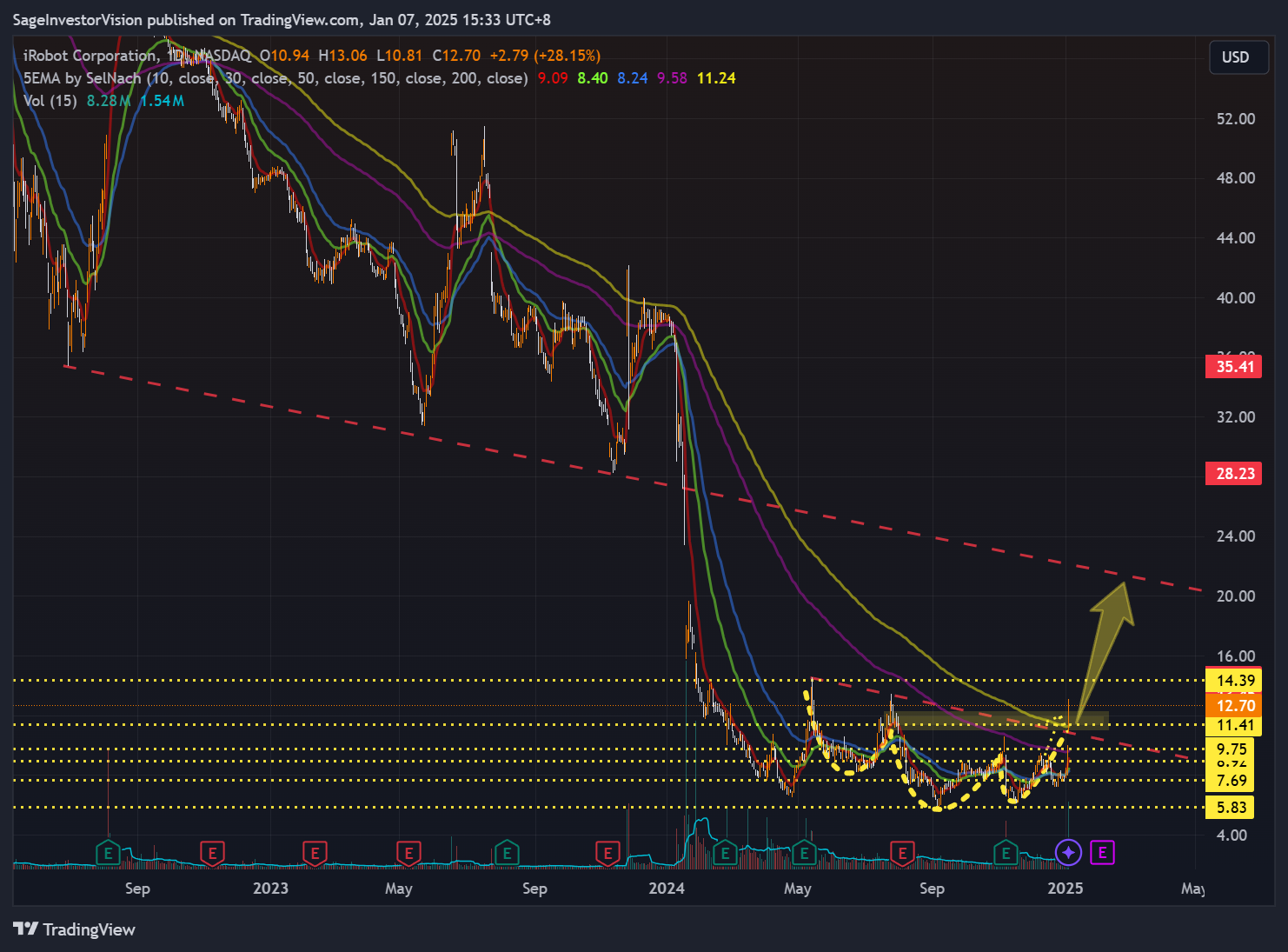This screenshot has height=952, width=1288.
Task: Click the orange 12.70 current price label
Action: (1234, 705)
